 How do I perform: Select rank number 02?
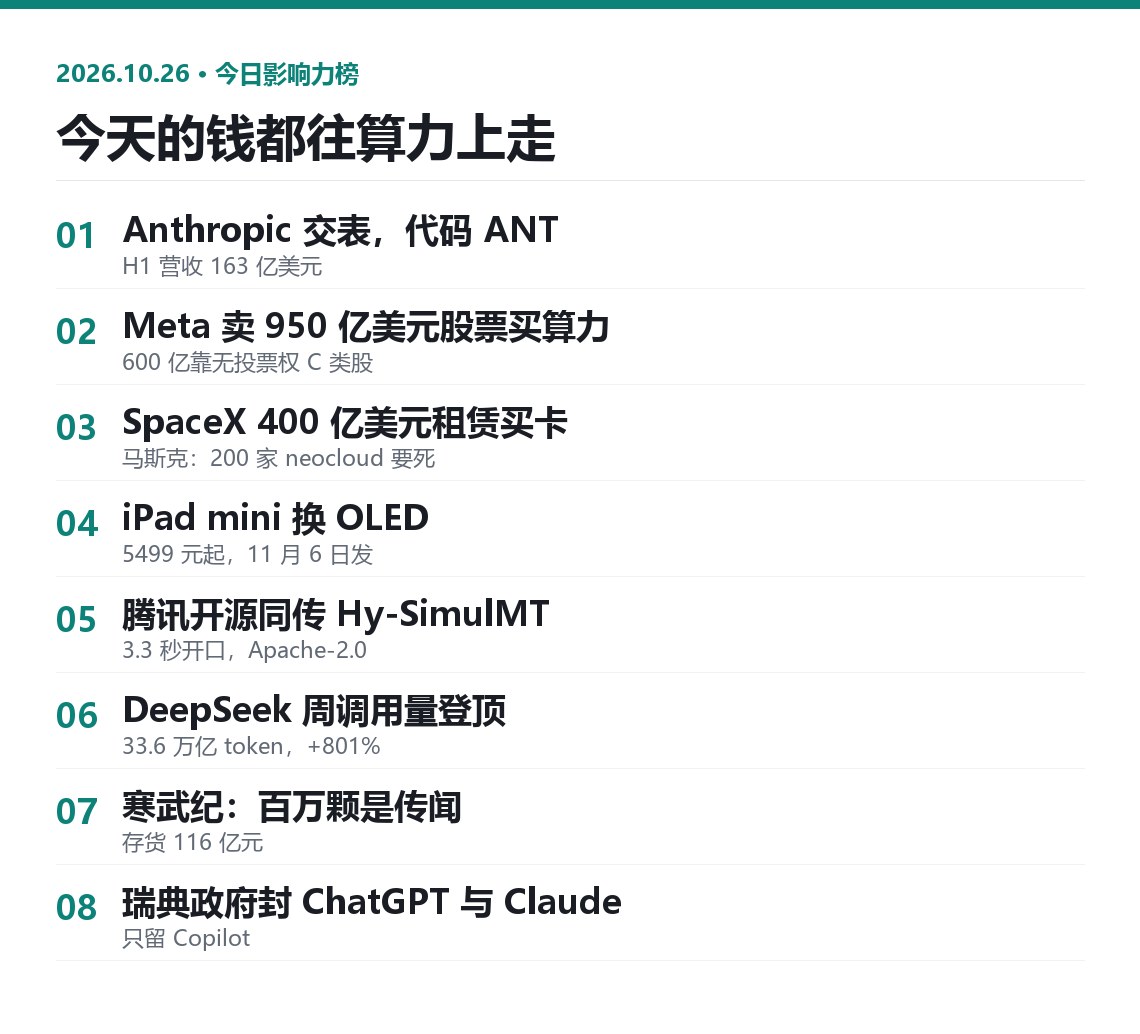pos(76,332)
